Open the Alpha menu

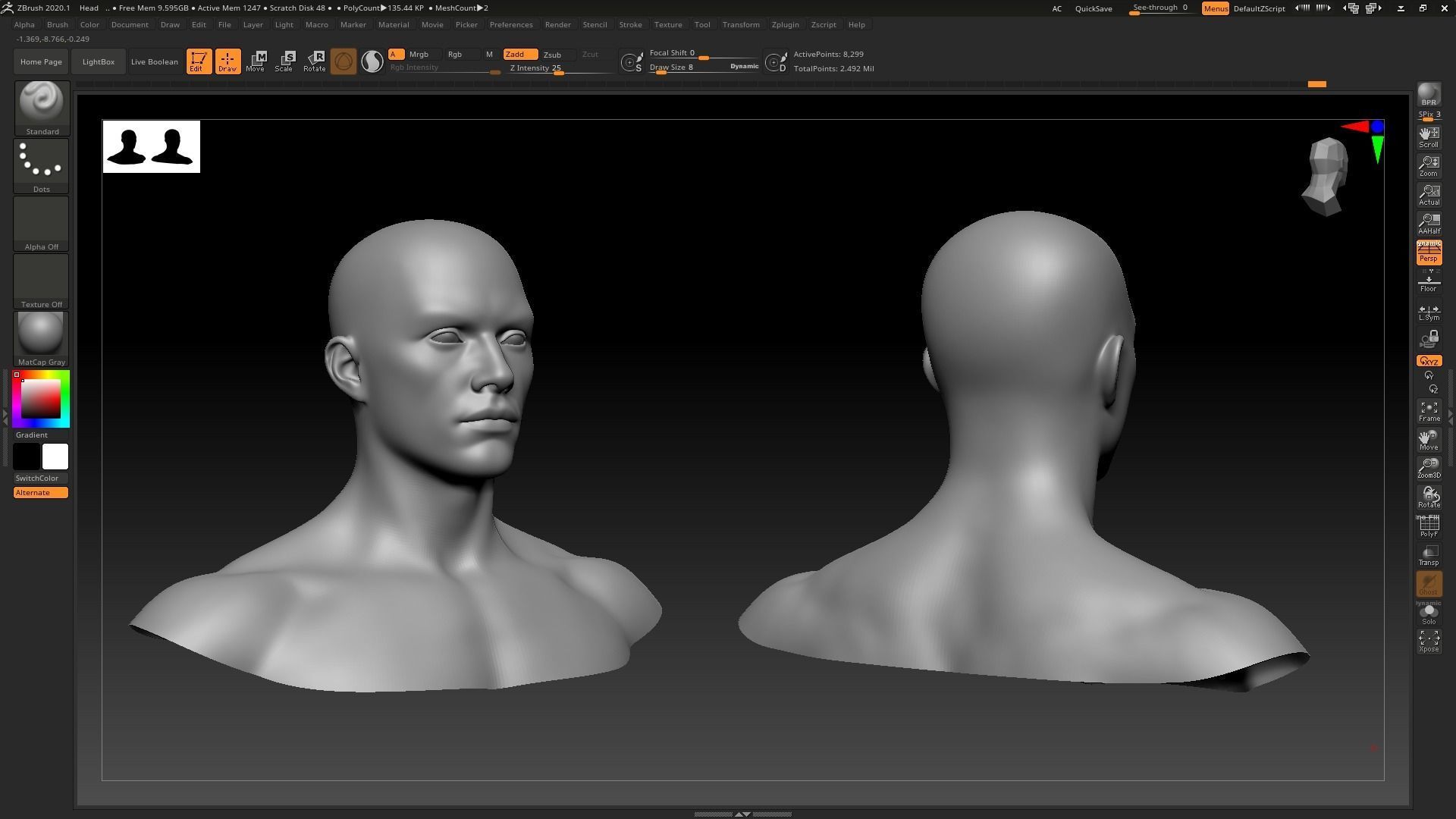click(24, 25)
